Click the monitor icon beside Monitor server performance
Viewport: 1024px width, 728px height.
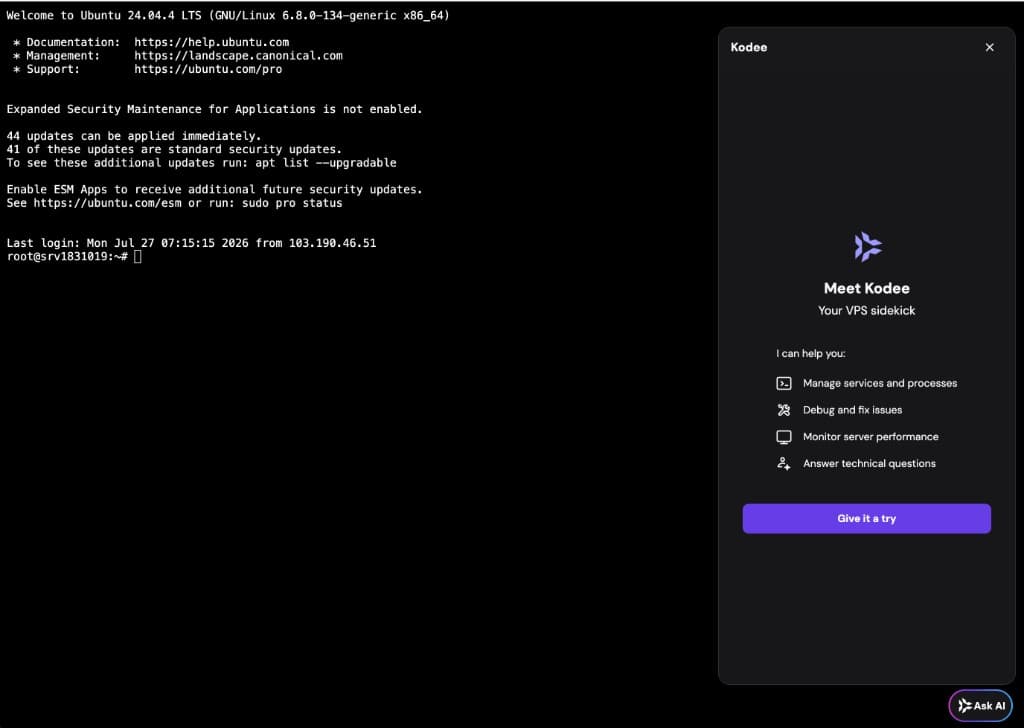pyautogui.click(x=784, y=437)
